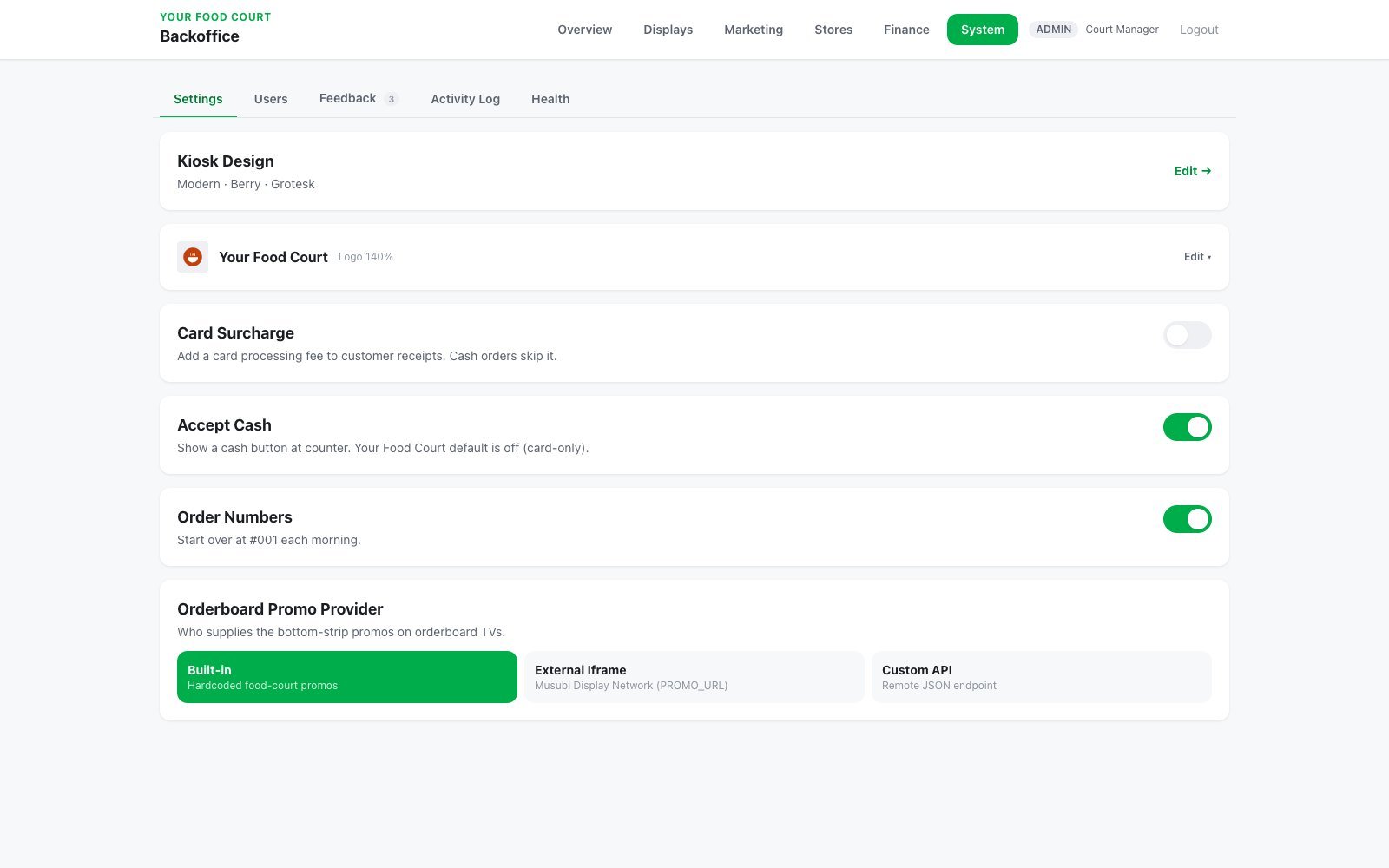Click the Orderboard Promo Provider heading
Screen dimensions: 1389x868
pyautogui.click(x=280, y=609)
